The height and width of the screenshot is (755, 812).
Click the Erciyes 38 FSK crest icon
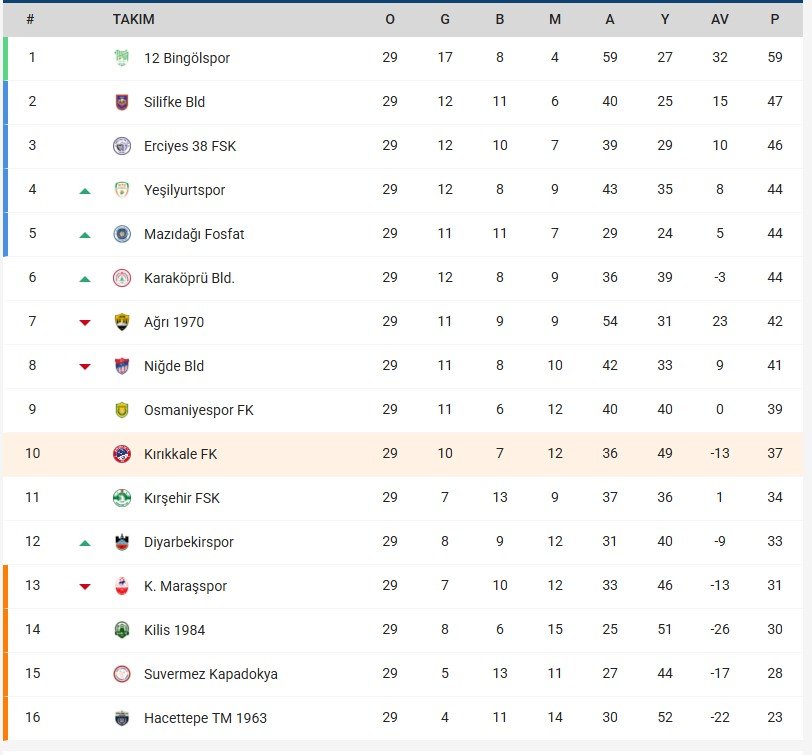tap(122, 146)
